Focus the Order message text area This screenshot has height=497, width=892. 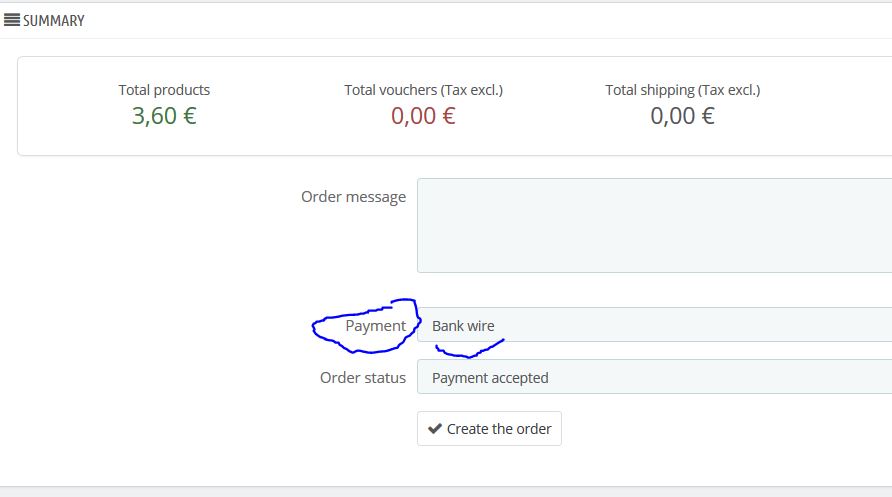654,225
